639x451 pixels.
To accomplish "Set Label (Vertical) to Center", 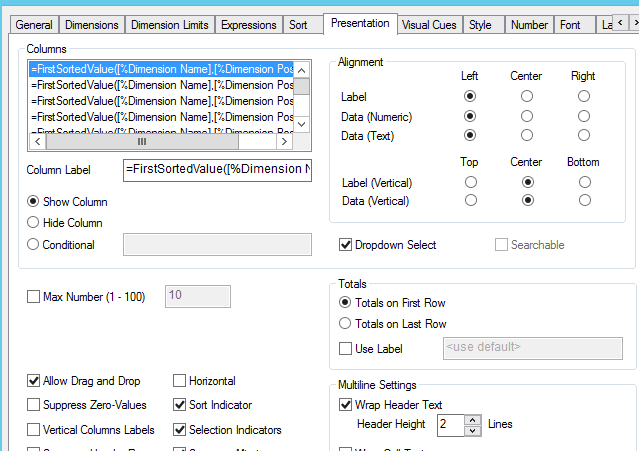I will 528,182.
